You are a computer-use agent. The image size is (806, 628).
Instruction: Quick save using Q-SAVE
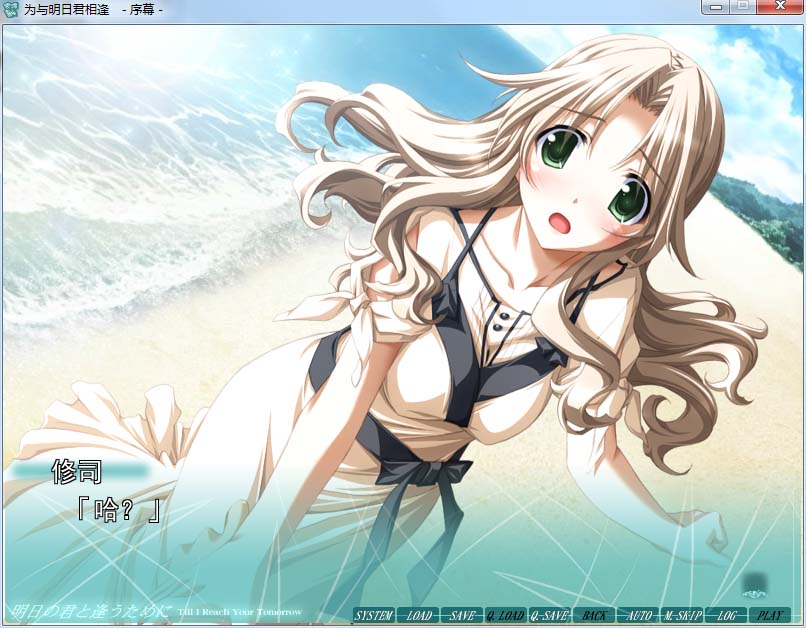click(549, 615)
